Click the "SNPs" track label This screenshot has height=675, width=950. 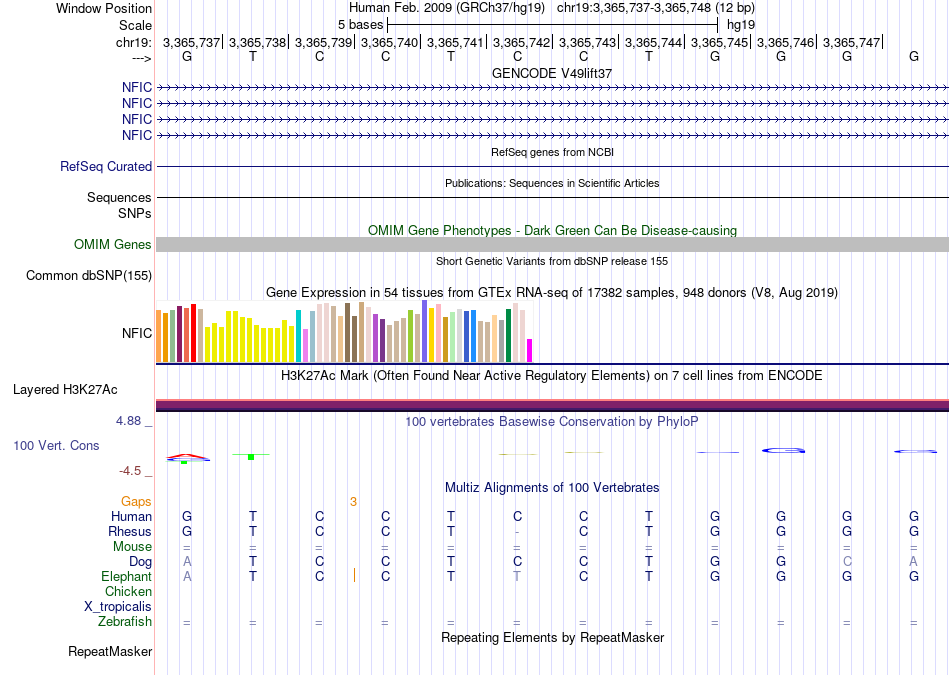[135, 213]
